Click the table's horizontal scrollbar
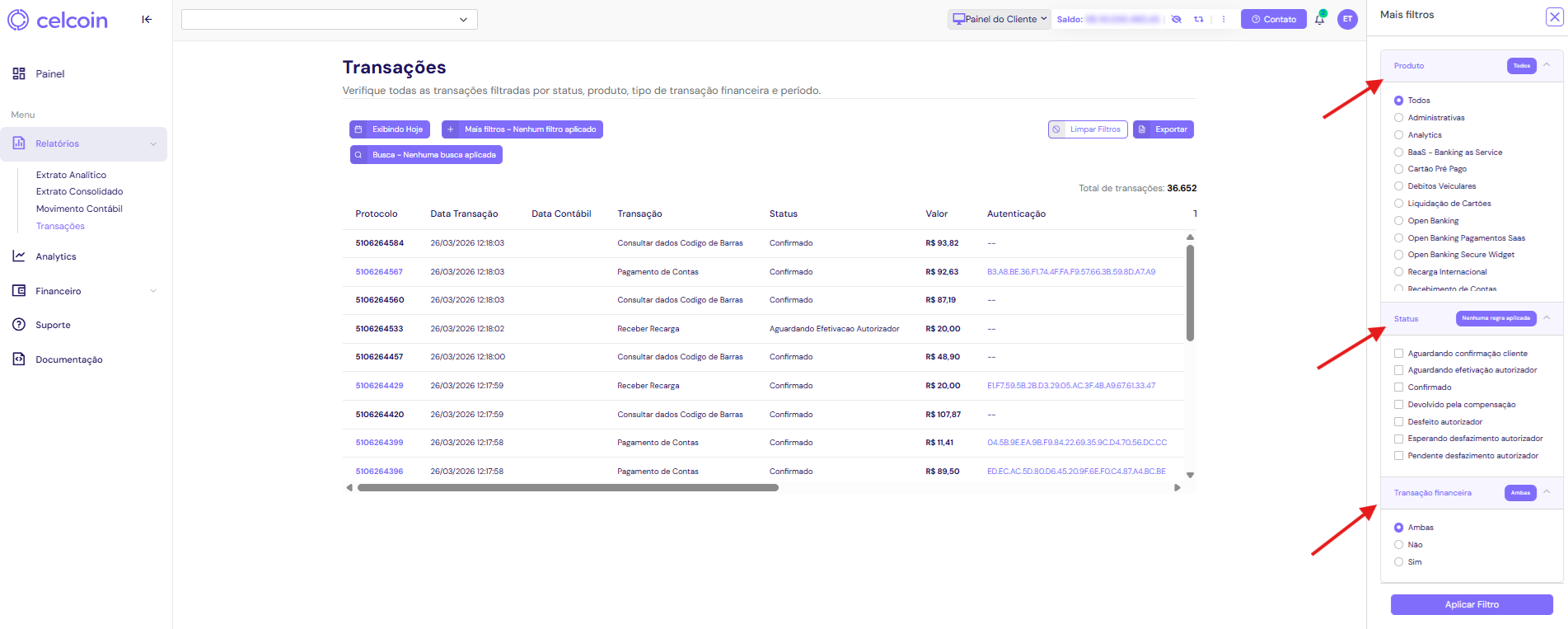The image size is (1568, 629). click(568, 487)
